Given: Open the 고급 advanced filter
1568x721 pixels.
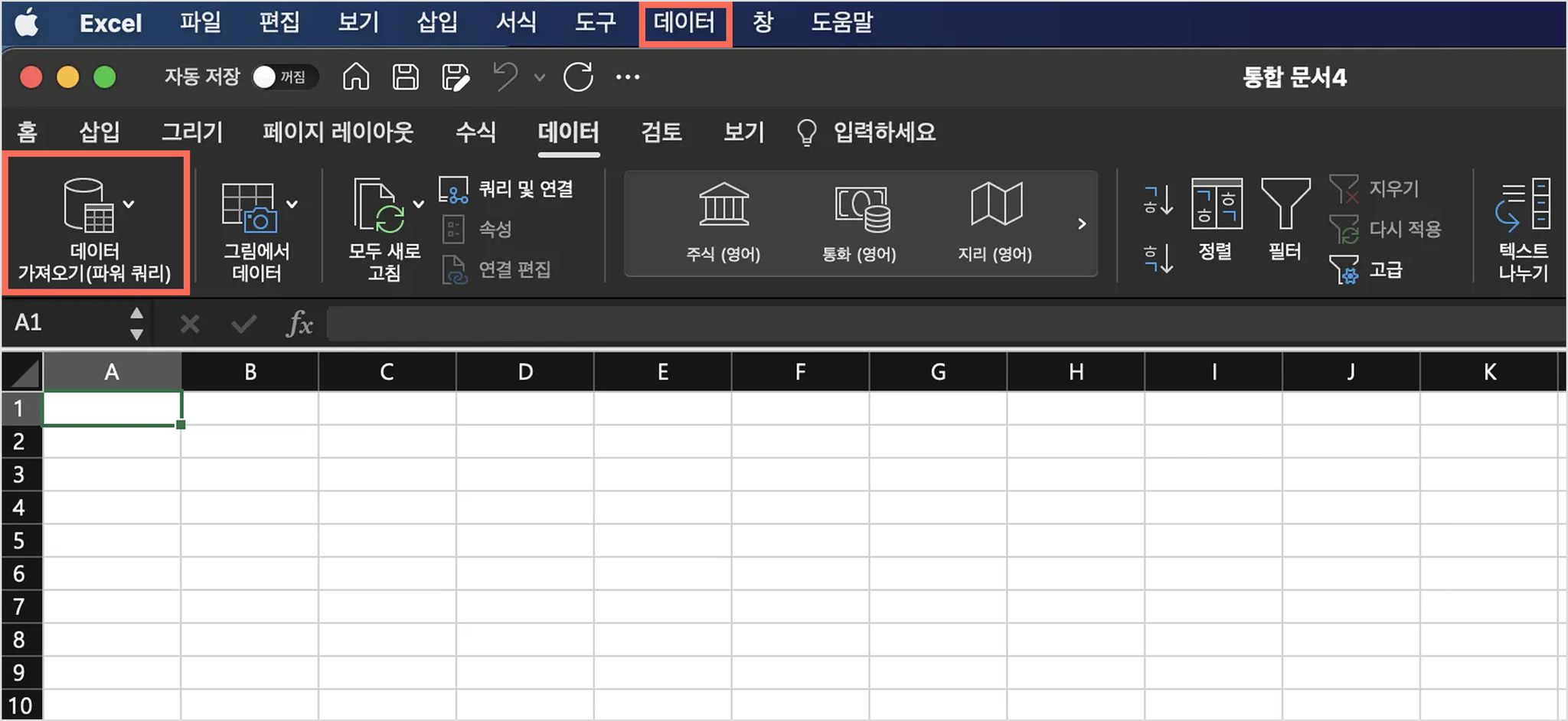Looking at the screenshot, I should (1366, 269).
